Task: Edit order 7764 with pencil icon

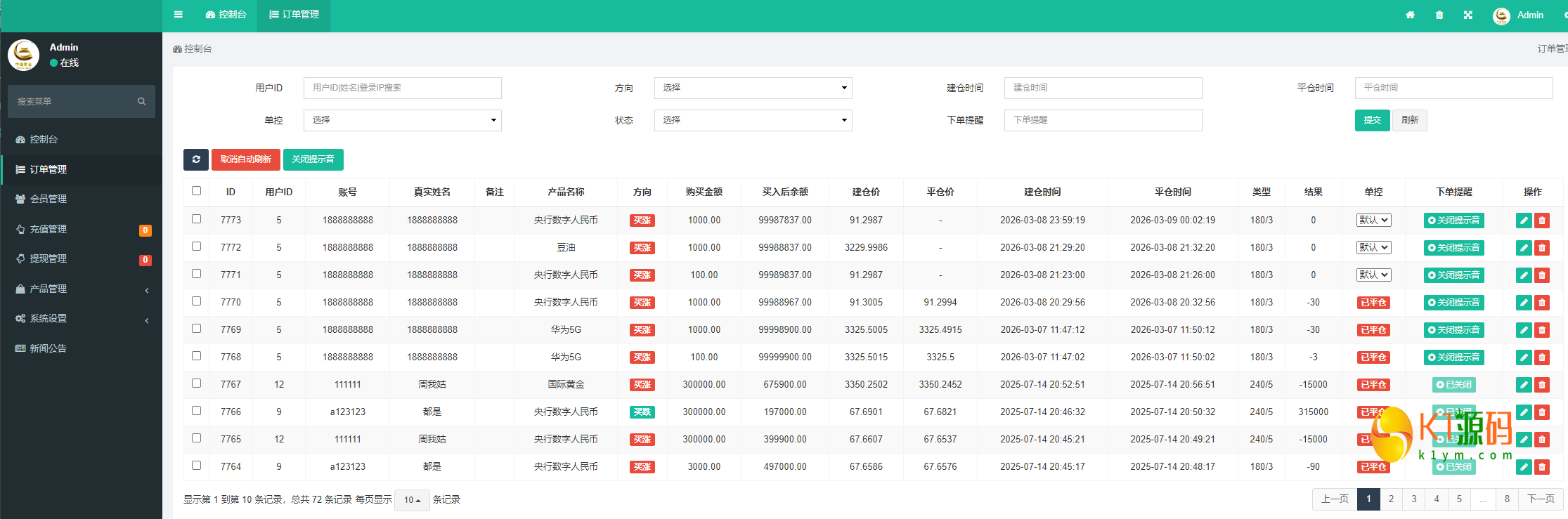Action: point(1524,467)
